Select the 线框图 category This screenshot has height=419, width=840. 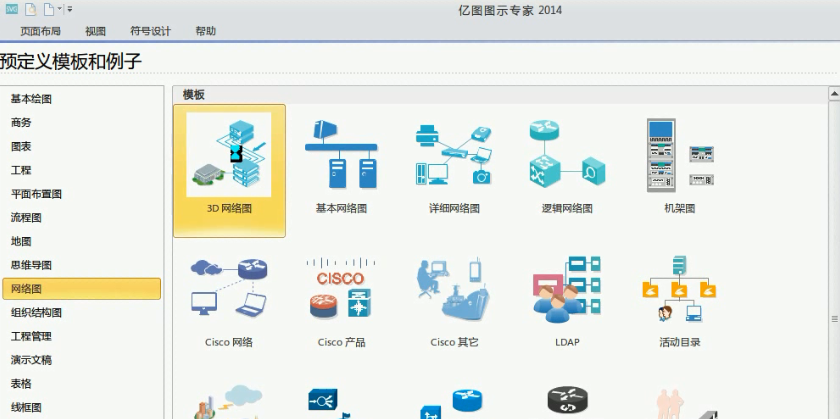tap(81, 407)
